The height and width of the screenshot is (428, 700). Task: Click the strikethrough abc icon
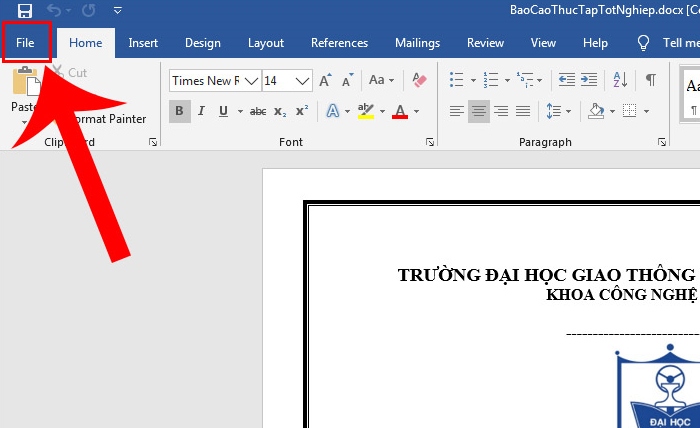[x=257, y=111]
